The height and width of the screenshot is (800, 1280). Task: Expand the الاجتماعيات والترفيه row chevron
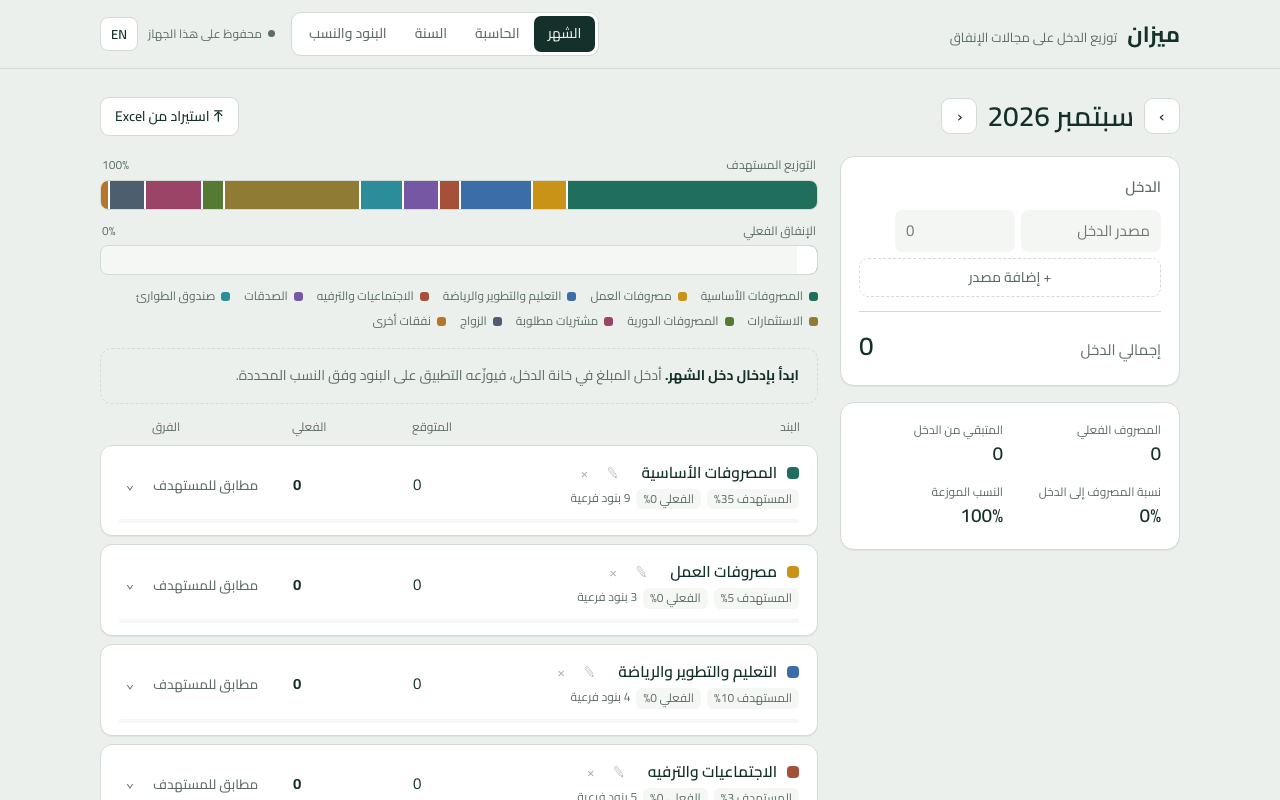point(129,785)
